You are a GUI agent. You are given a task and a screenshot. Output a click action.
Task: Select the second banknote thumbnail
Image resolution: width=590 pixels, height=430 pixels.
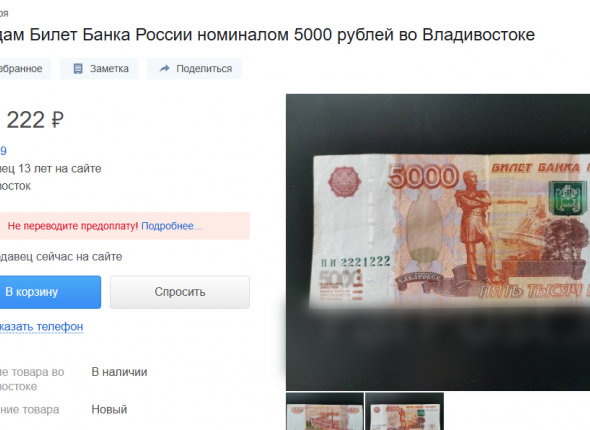click(404, 411)
